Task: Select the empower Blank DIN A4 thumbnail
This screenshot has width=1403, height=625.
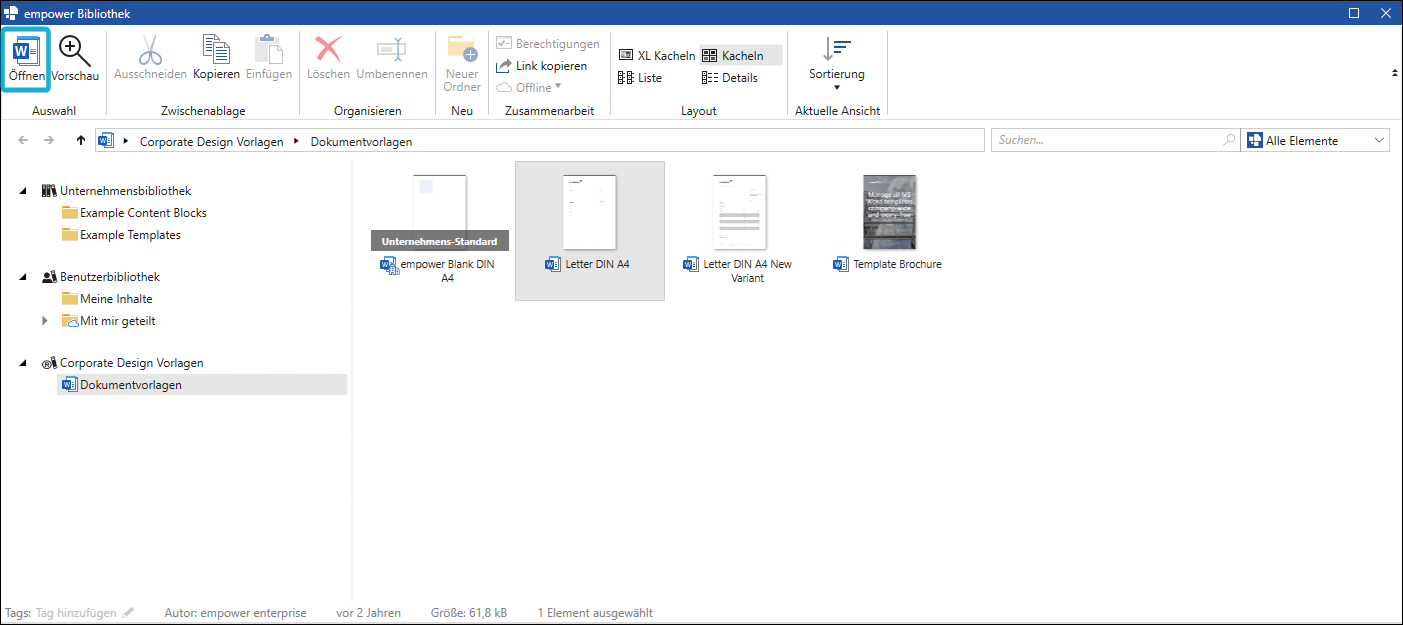Action: pyautogui.click(x=440, y=212)
